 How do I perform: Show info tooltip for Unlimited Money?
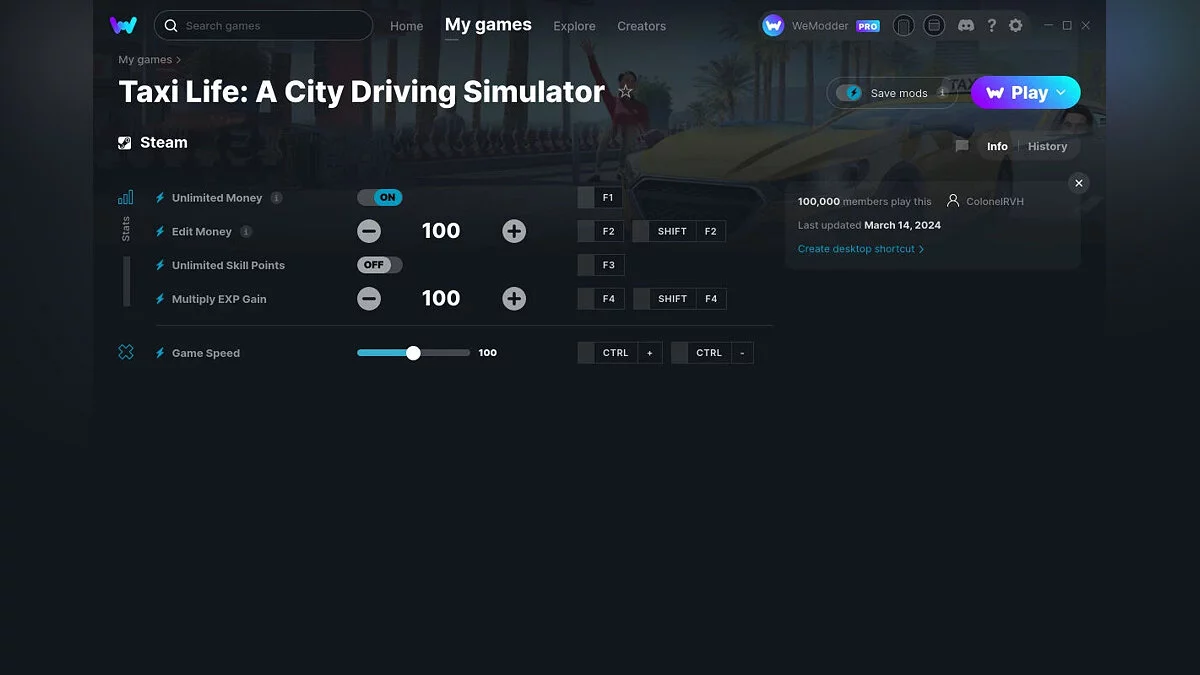(x=277, y=198)
